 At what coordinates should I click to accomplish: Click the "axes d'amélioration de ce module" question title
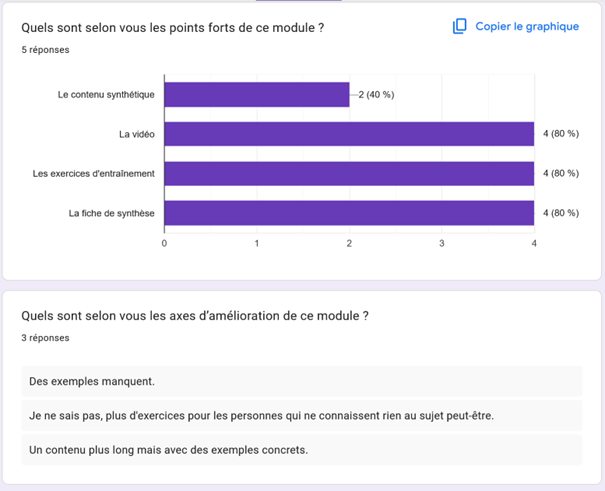click(195, 316)
